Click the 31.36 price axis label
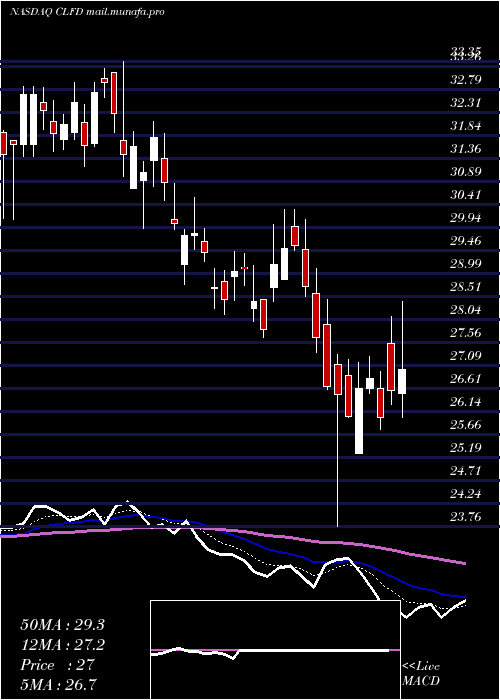 [465, 149]
